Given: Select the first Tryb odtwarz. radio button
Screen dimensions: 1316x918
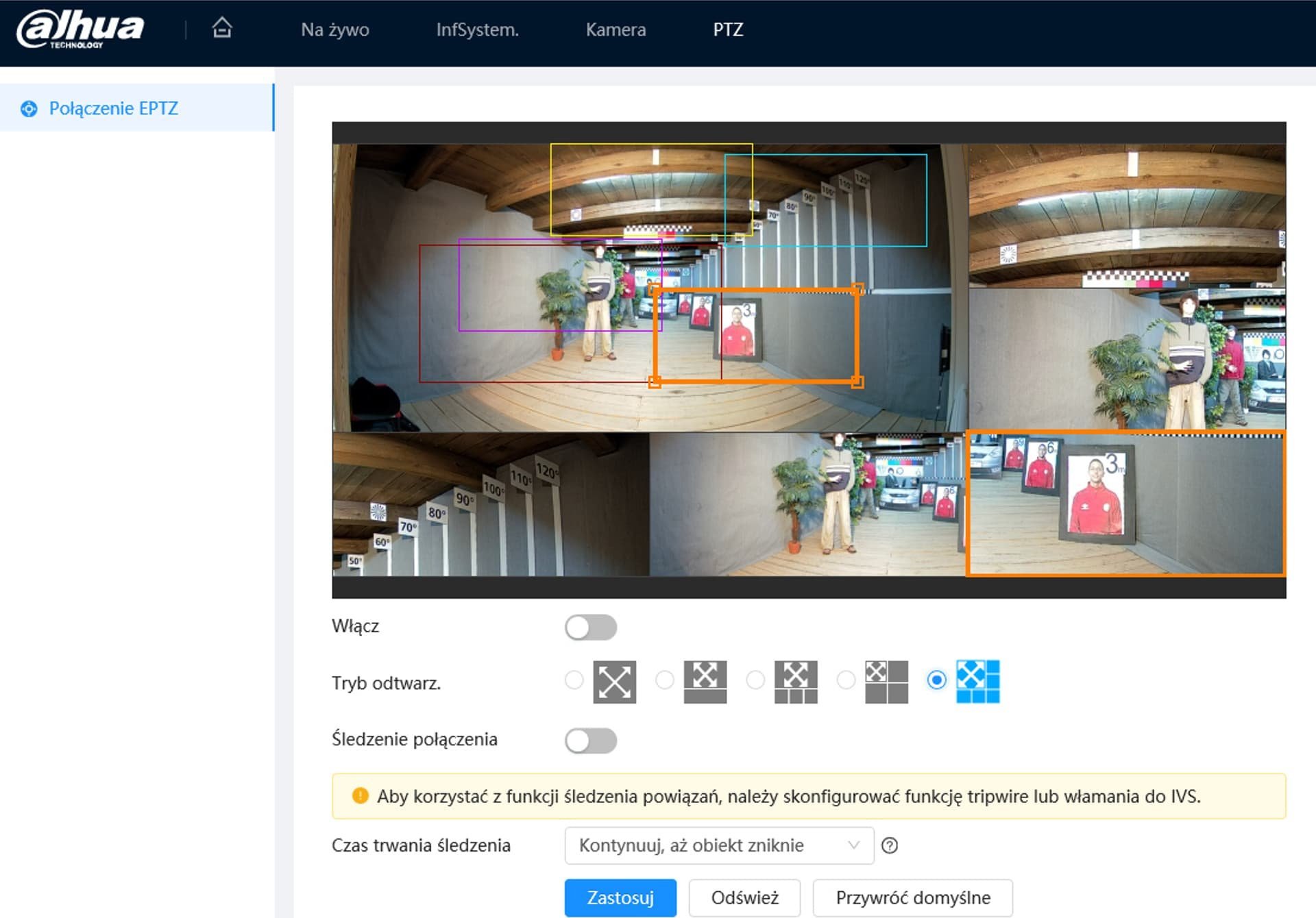Looking at the screenshot, I should pyautogui.click(x=574, y=680).
